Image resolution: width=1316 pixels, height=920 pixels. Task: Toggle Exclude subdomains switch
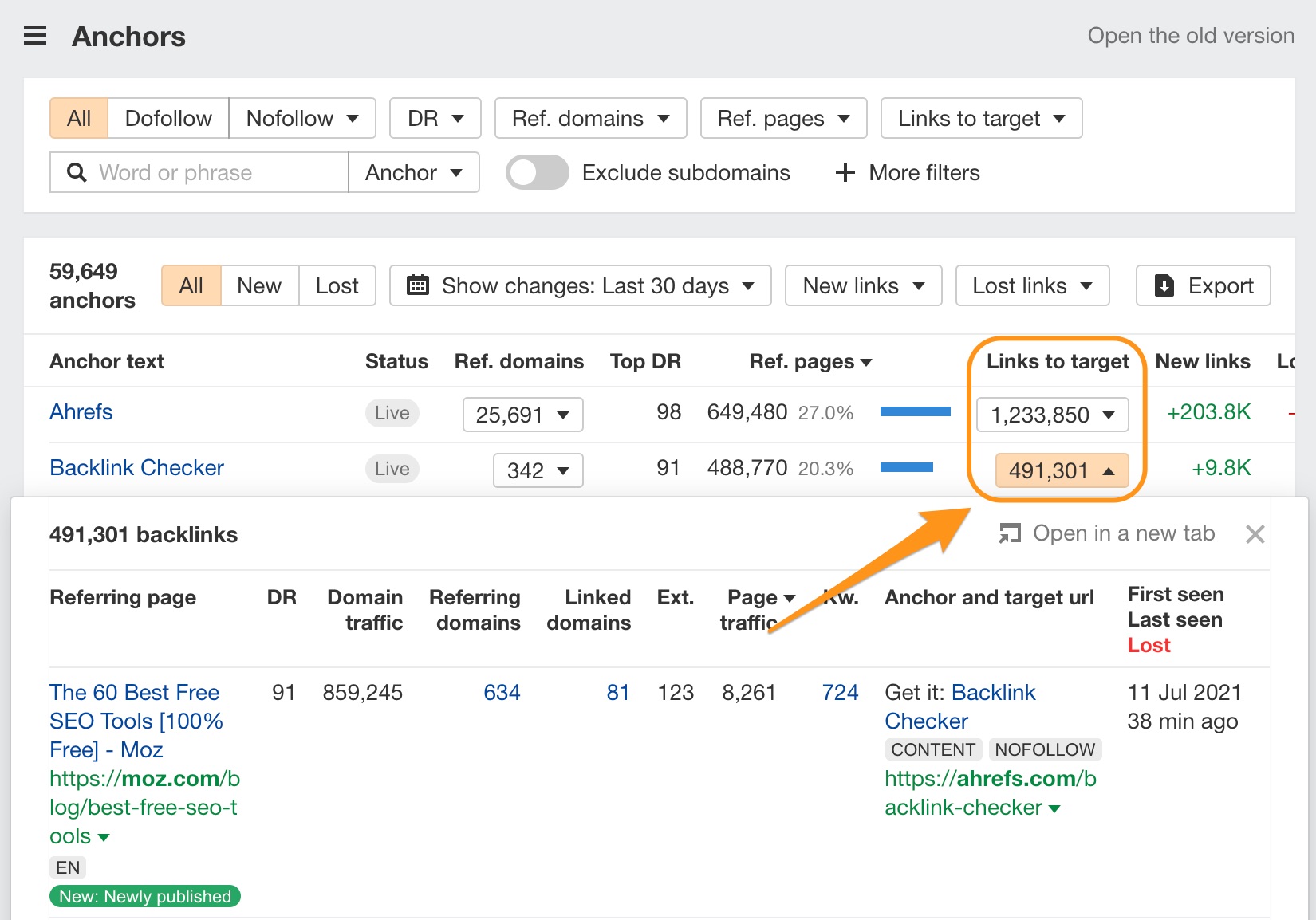pos(537,172)
